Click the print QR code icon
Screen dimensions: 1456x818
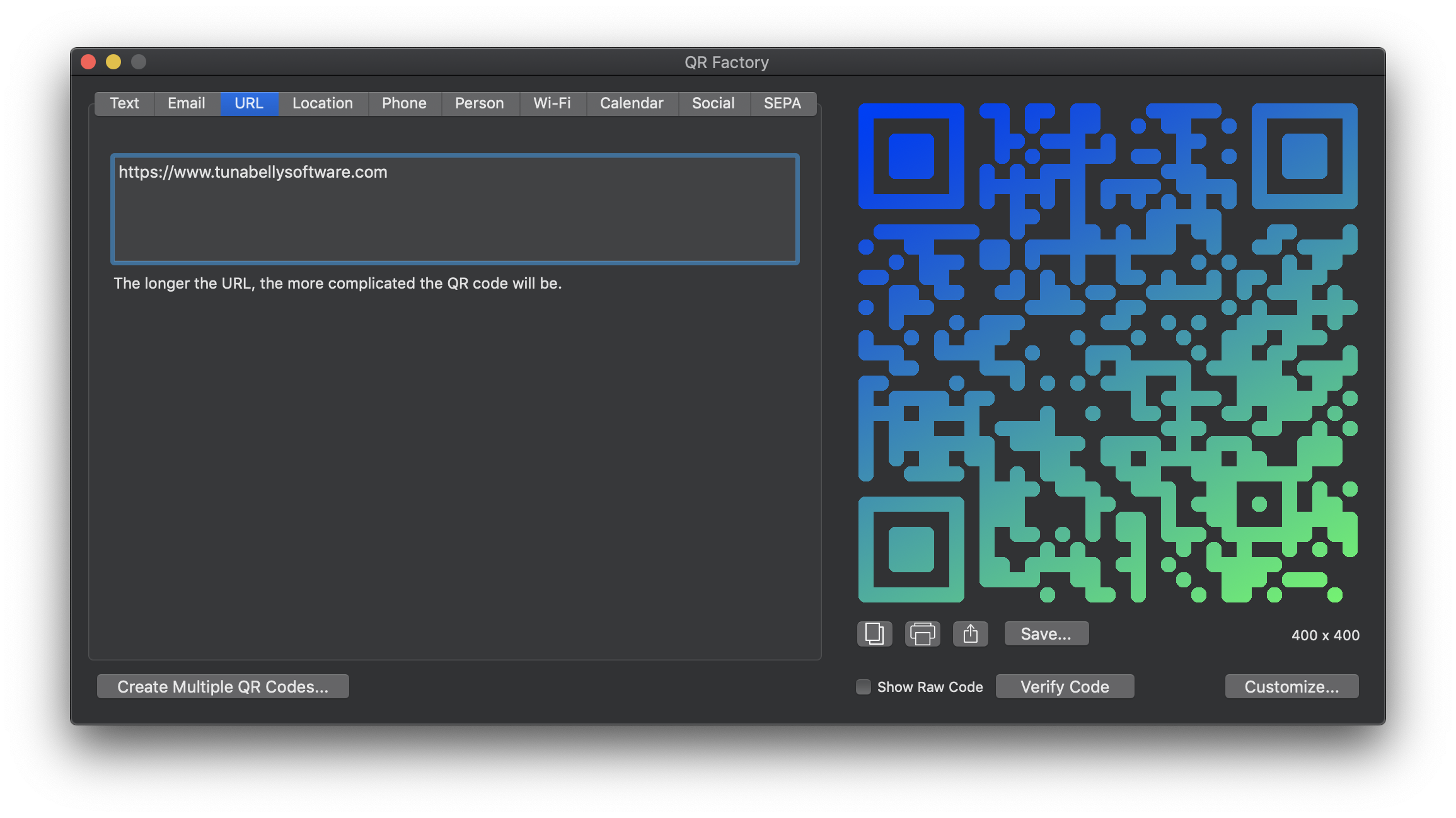pos(920,633)
